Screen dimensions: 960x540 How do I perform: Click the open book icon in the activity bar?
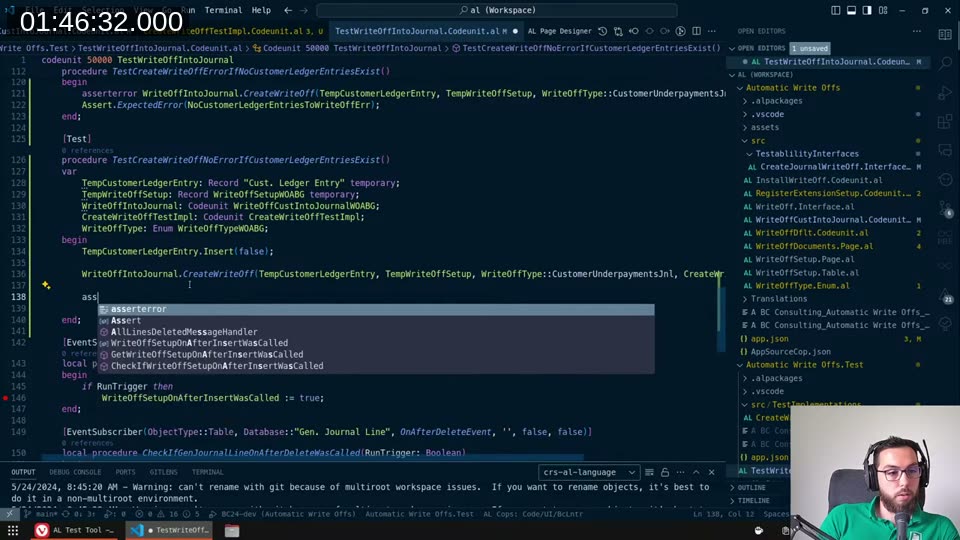pos(945,35)
